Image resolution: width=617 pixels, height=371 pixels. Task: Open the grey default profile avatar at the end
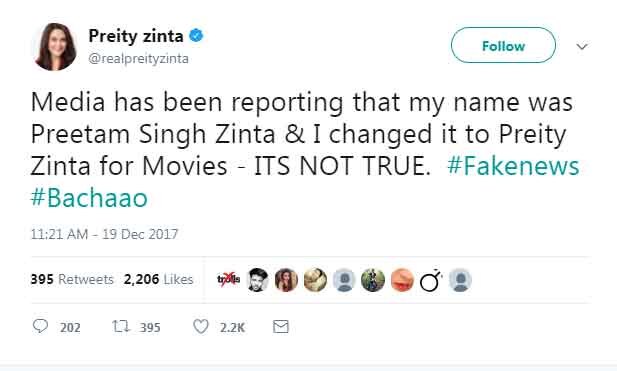[460, 280]
